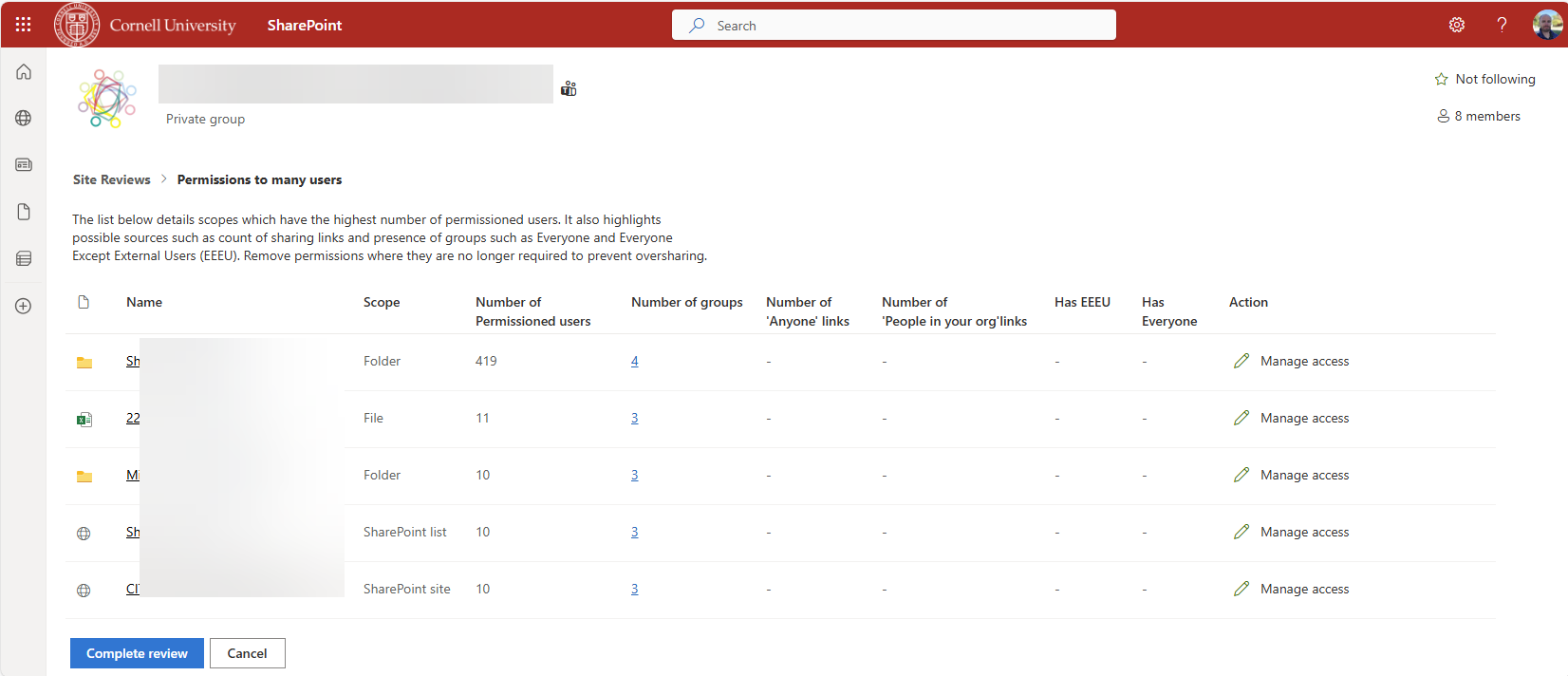This screenshot has width=1568, height=676.
Task: Open the help question mark icon
Action: (1502, 25)
